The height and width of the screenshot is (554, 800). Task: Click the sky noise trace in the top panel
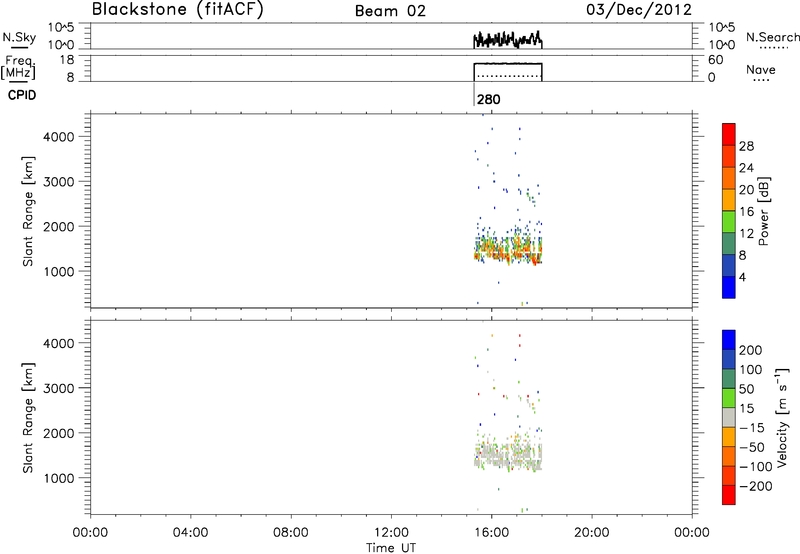coord(508,39)
